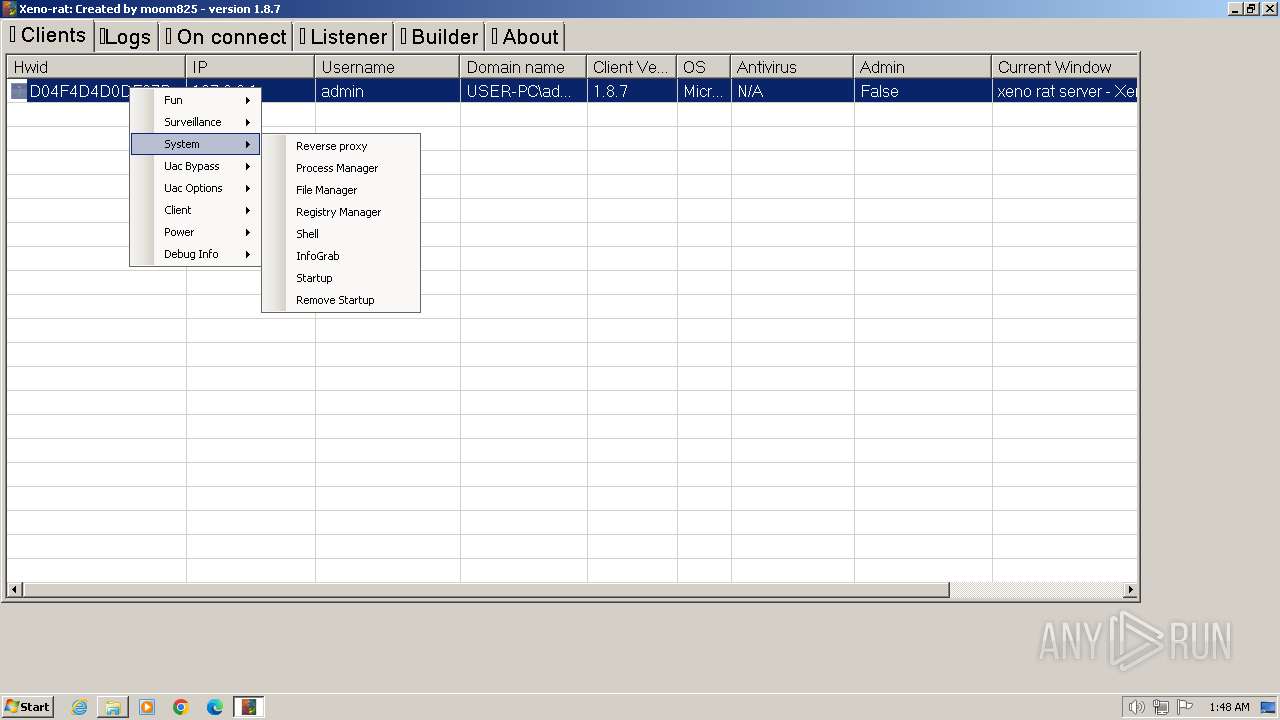
Task: Expand the Fun submenu
Action: coord(195,100)
